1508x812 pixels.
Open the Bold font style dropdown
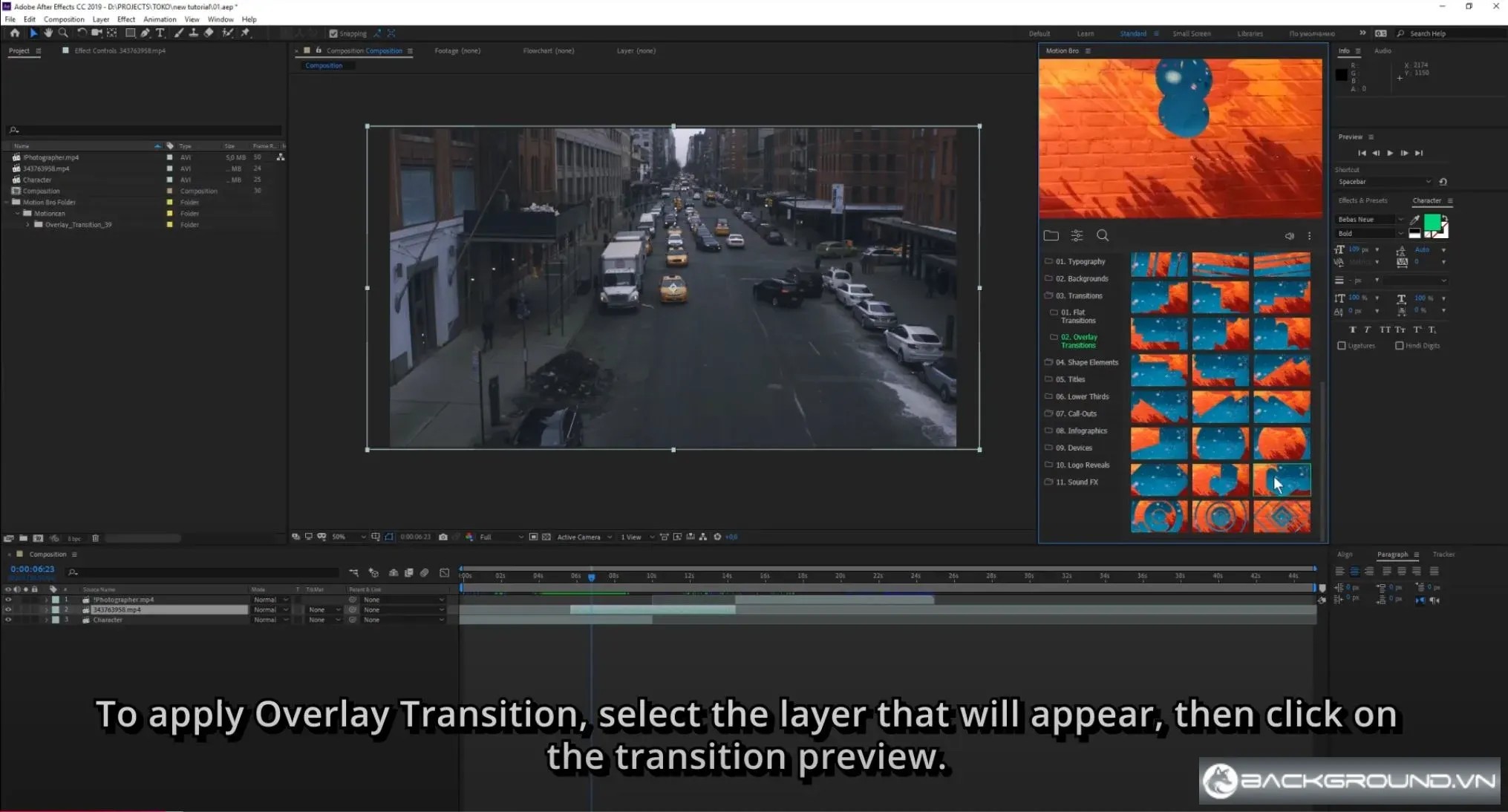point(1370,234)
